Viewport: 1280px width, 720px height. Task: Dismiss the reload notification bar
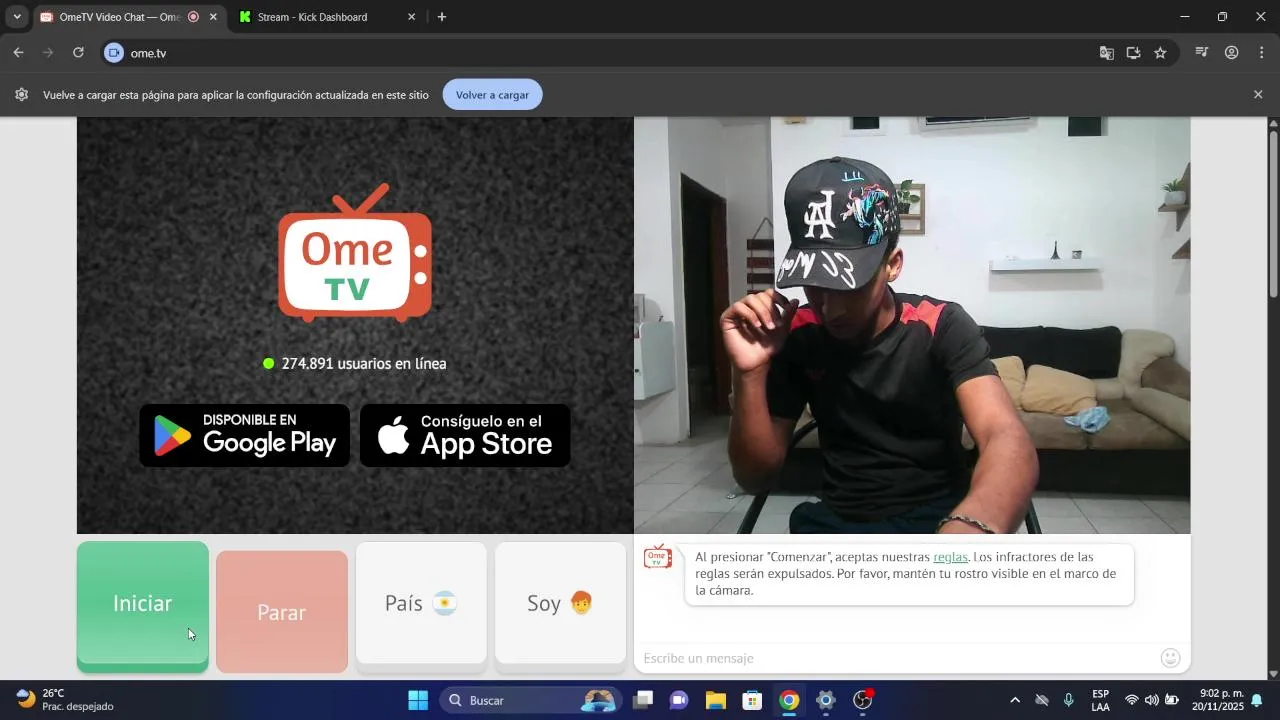click(1258, 95)
